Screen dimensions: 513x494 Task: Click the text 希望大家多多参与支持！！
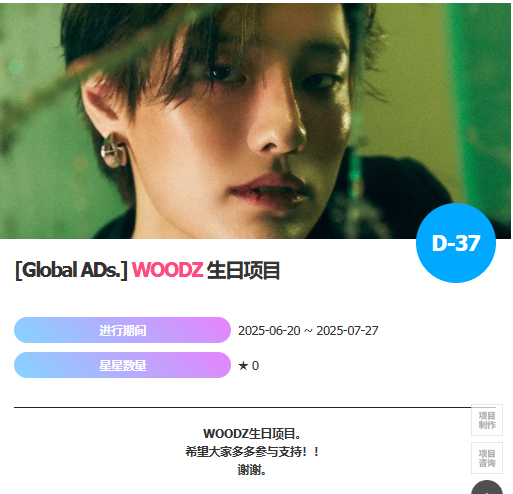252,452
